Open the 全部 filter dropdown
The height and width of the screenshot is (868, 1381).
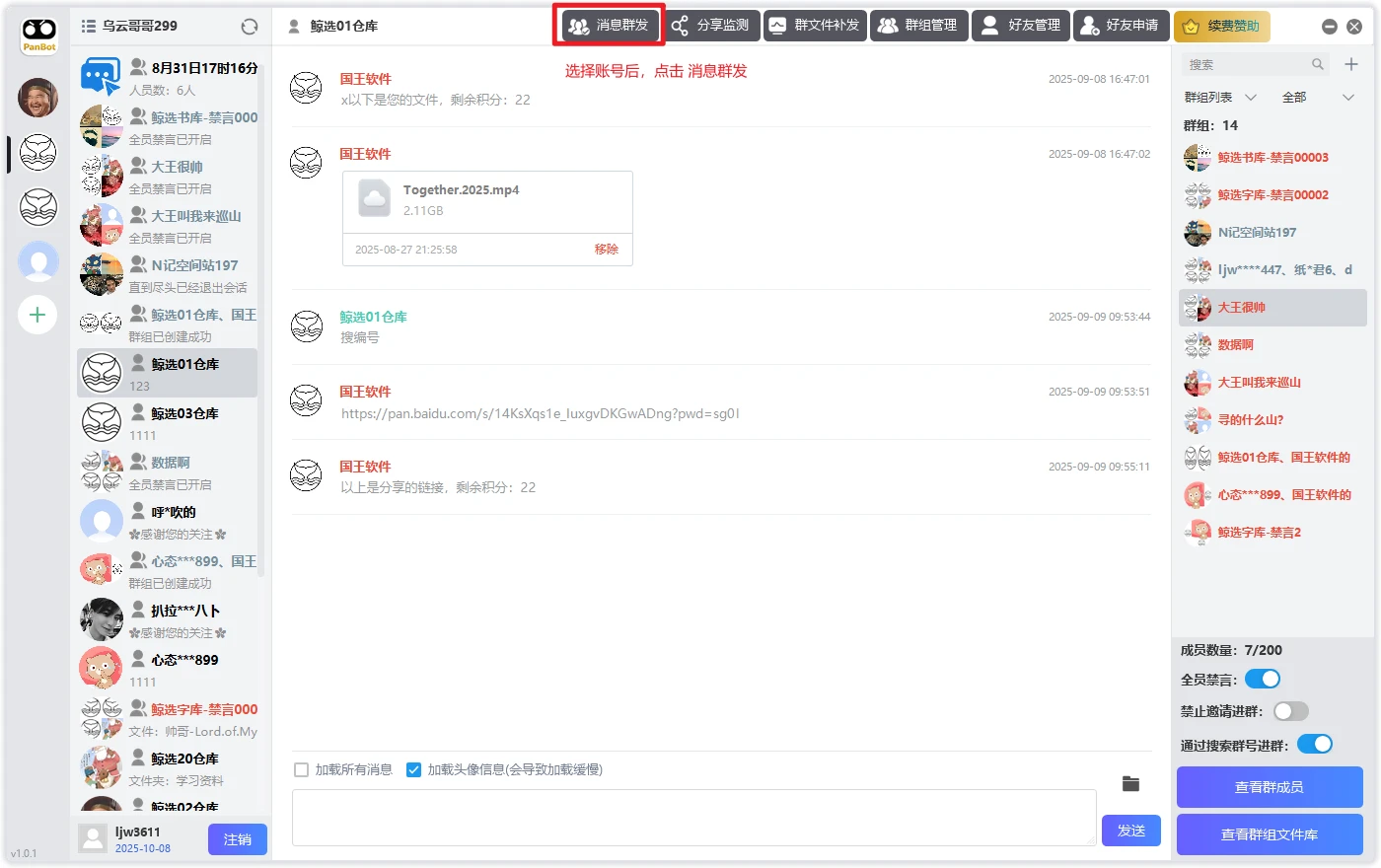1318,98
